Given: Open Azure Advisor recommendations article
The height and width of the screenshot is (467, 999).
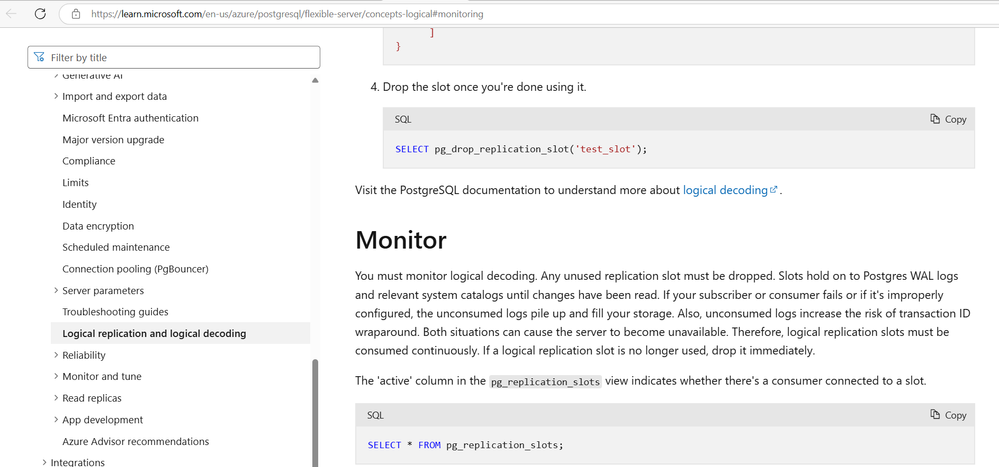Looking at the screenshot, I should [x=136, y=442].
